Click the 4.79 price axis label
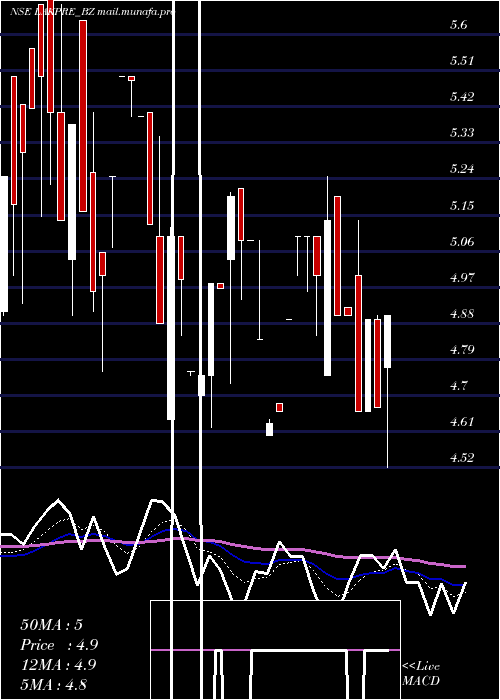Image resolution: width=500 pixels, height=700 pixels. click(x=462, y=349)
